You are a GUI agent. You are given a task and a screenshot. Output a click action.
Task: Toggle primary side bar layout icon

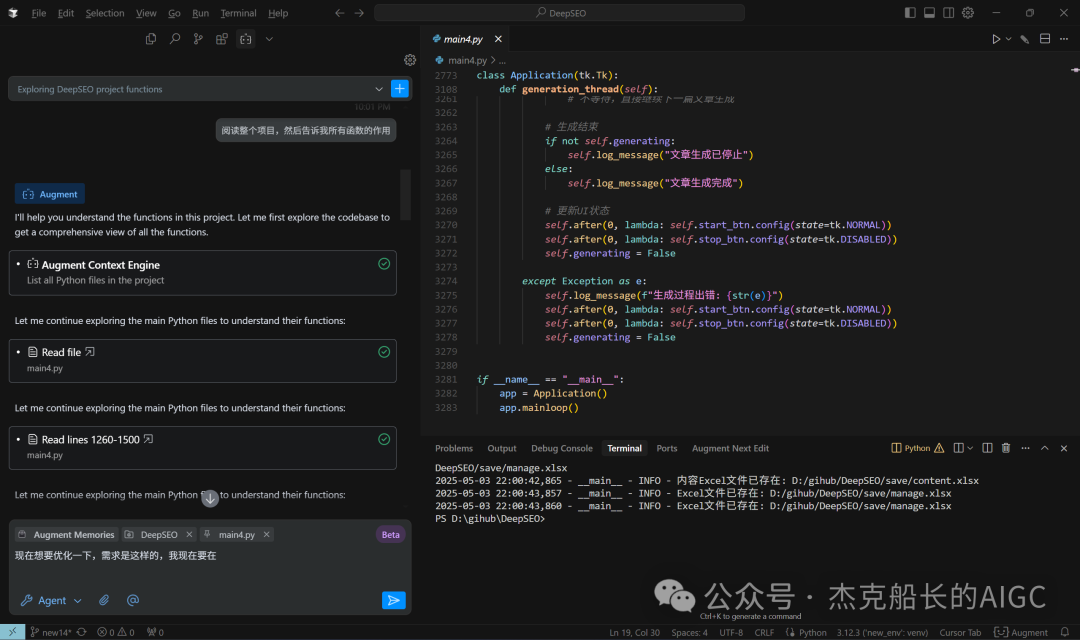[910, 12]
